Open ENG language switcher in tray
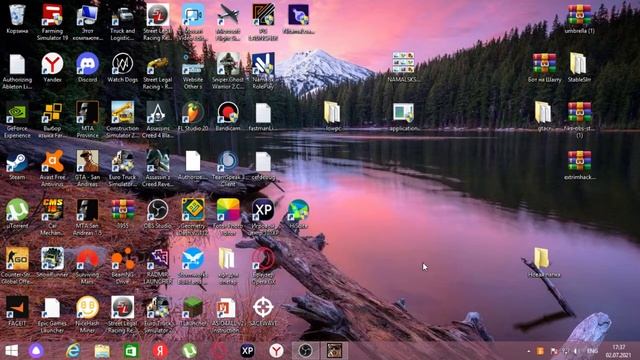This screenshot has height=360, width=640. point(592,351)
